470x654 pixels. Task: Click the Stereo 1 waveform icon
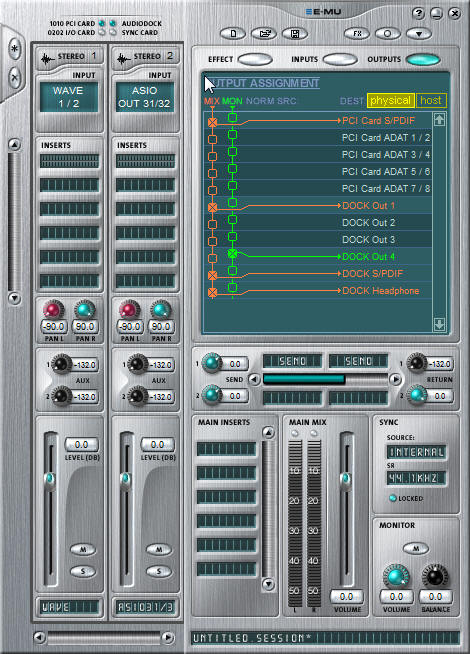coord(48,58)
